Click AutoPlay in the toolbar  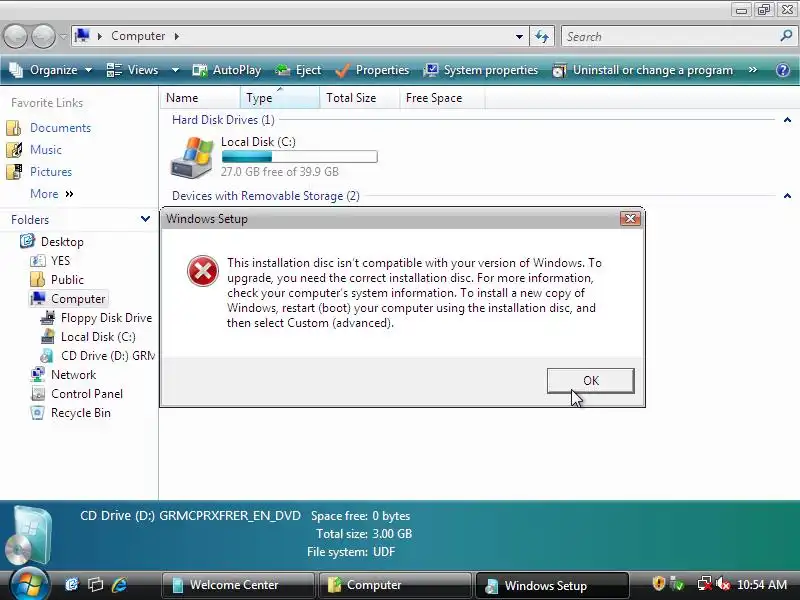[227, 70]
